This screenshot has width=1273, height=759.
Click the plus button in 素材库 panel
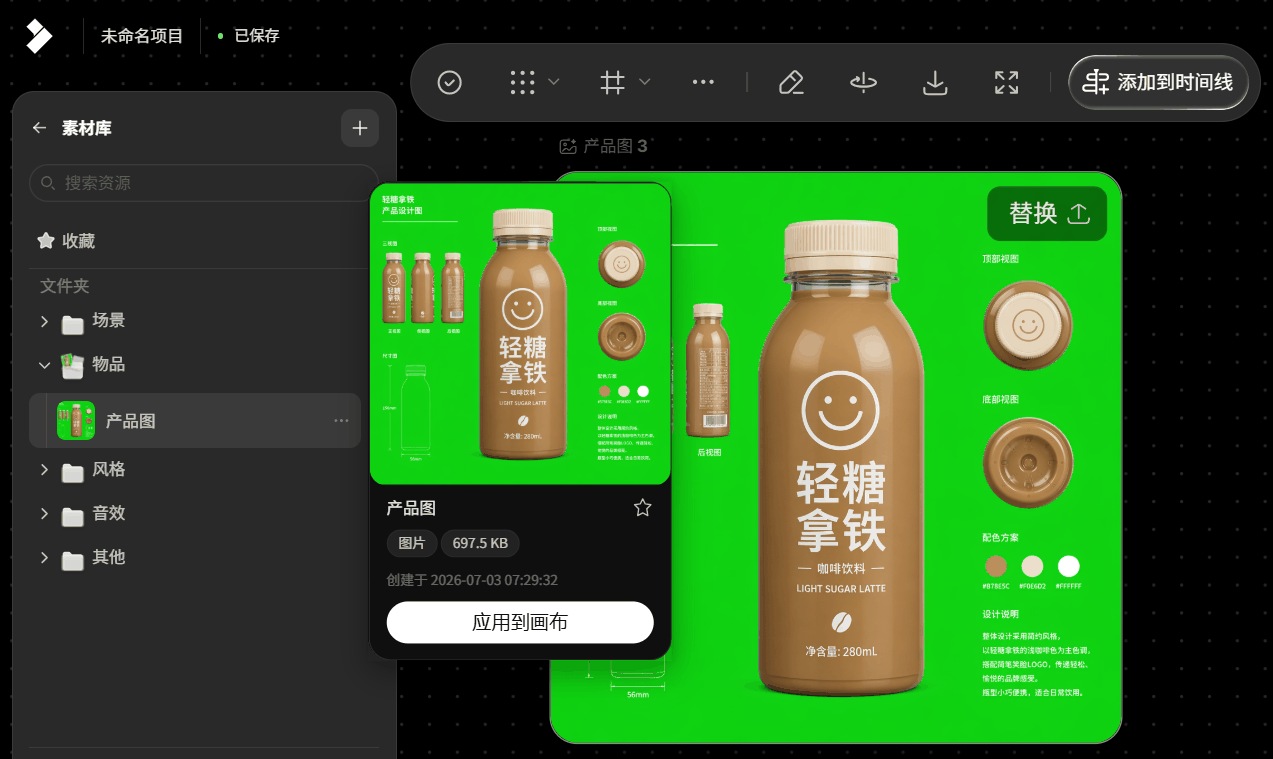point(360,128)
